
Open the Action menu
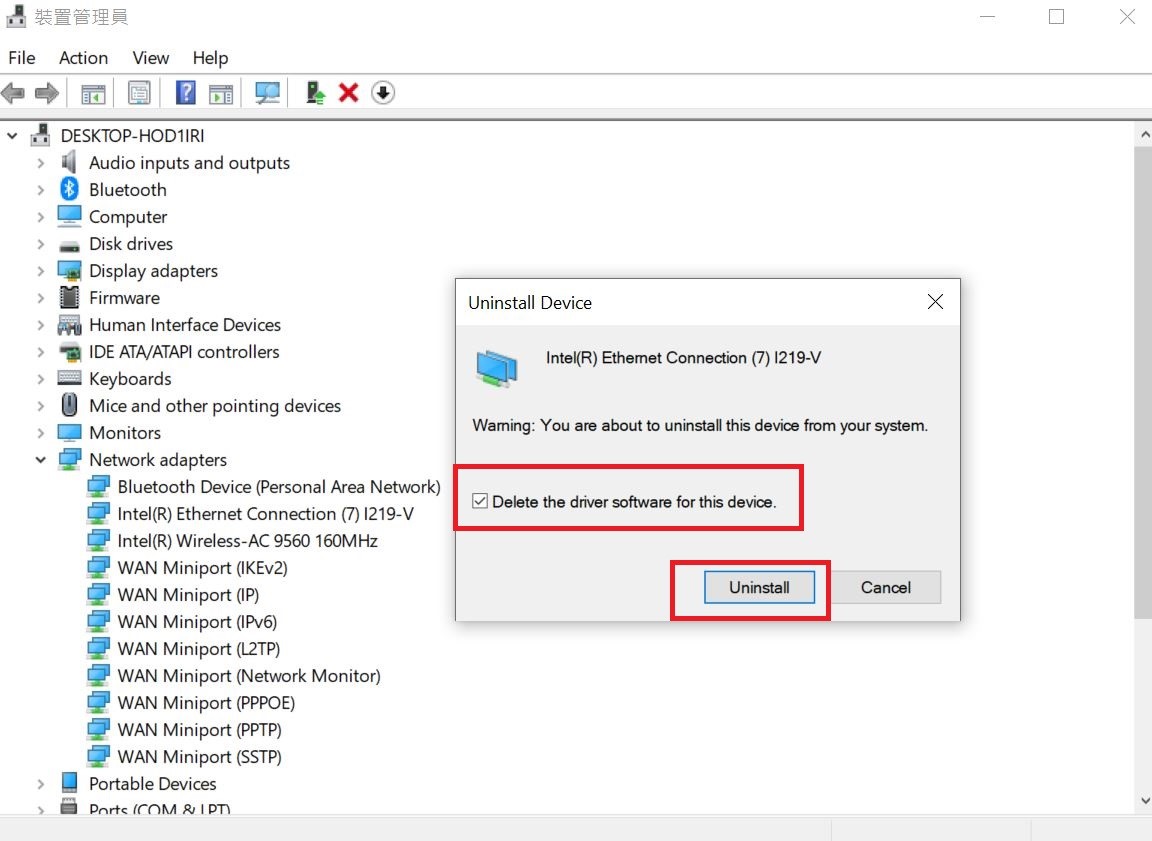tap(83, 58)
